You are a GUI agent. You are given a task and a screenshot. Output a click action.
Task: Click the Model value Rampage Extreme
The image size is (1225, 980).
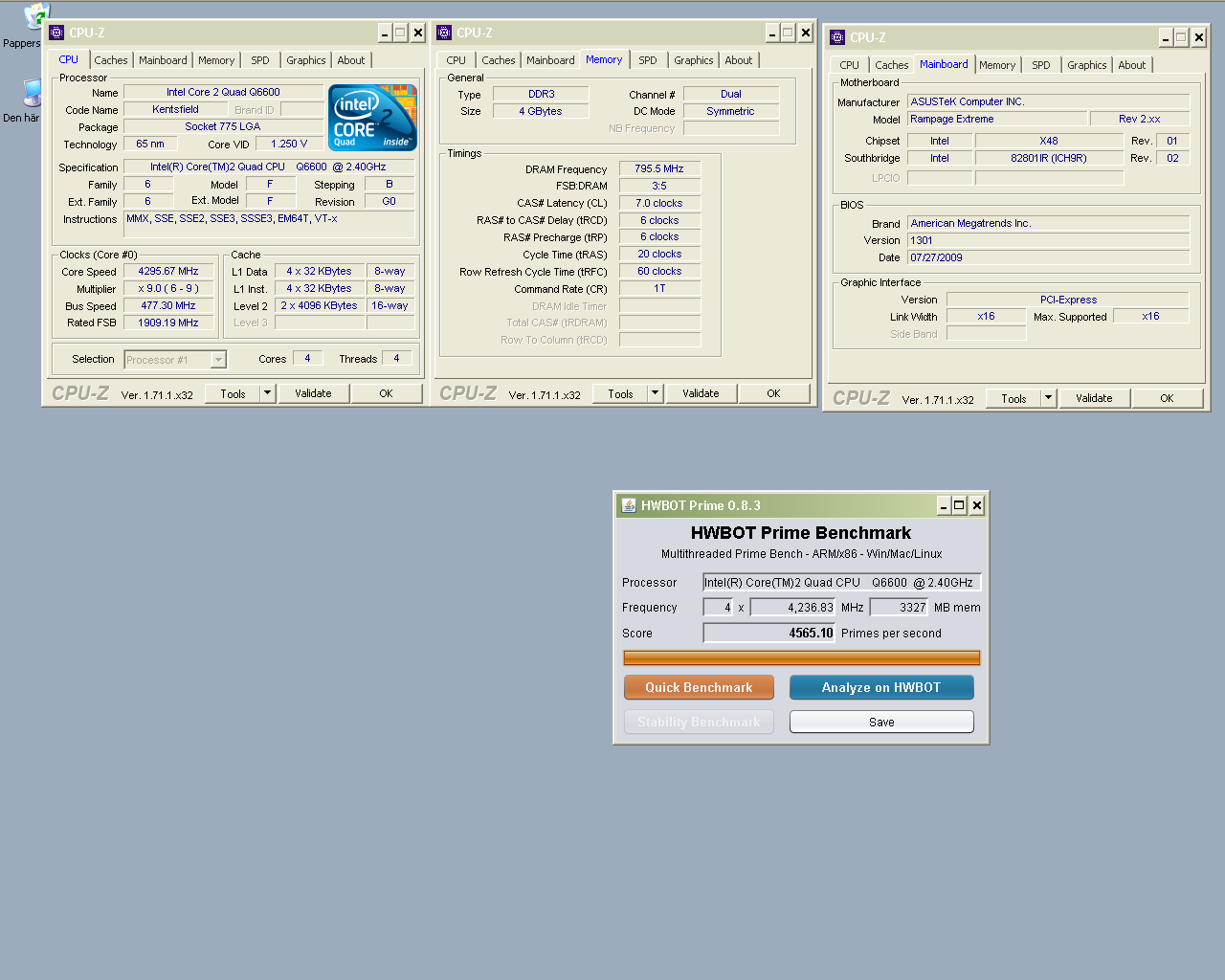[x=997, y=119]
